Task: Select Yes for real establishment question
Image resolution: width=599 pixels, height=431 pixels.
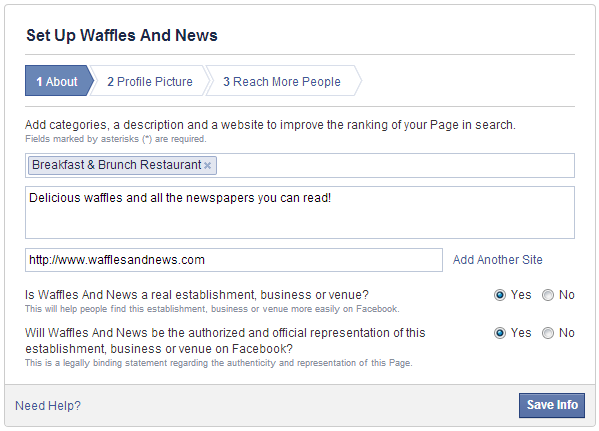Action: pos(500,295)
